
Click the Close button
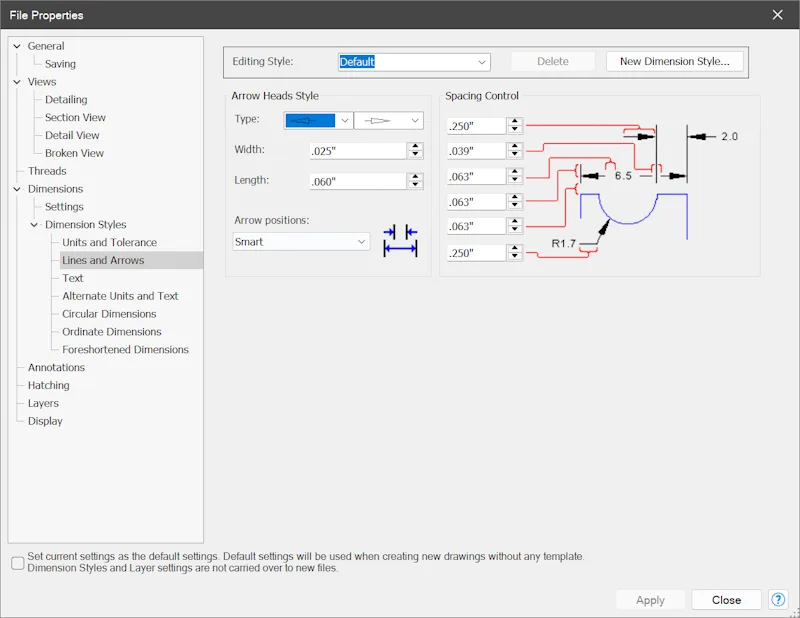[x=726, y=600]
